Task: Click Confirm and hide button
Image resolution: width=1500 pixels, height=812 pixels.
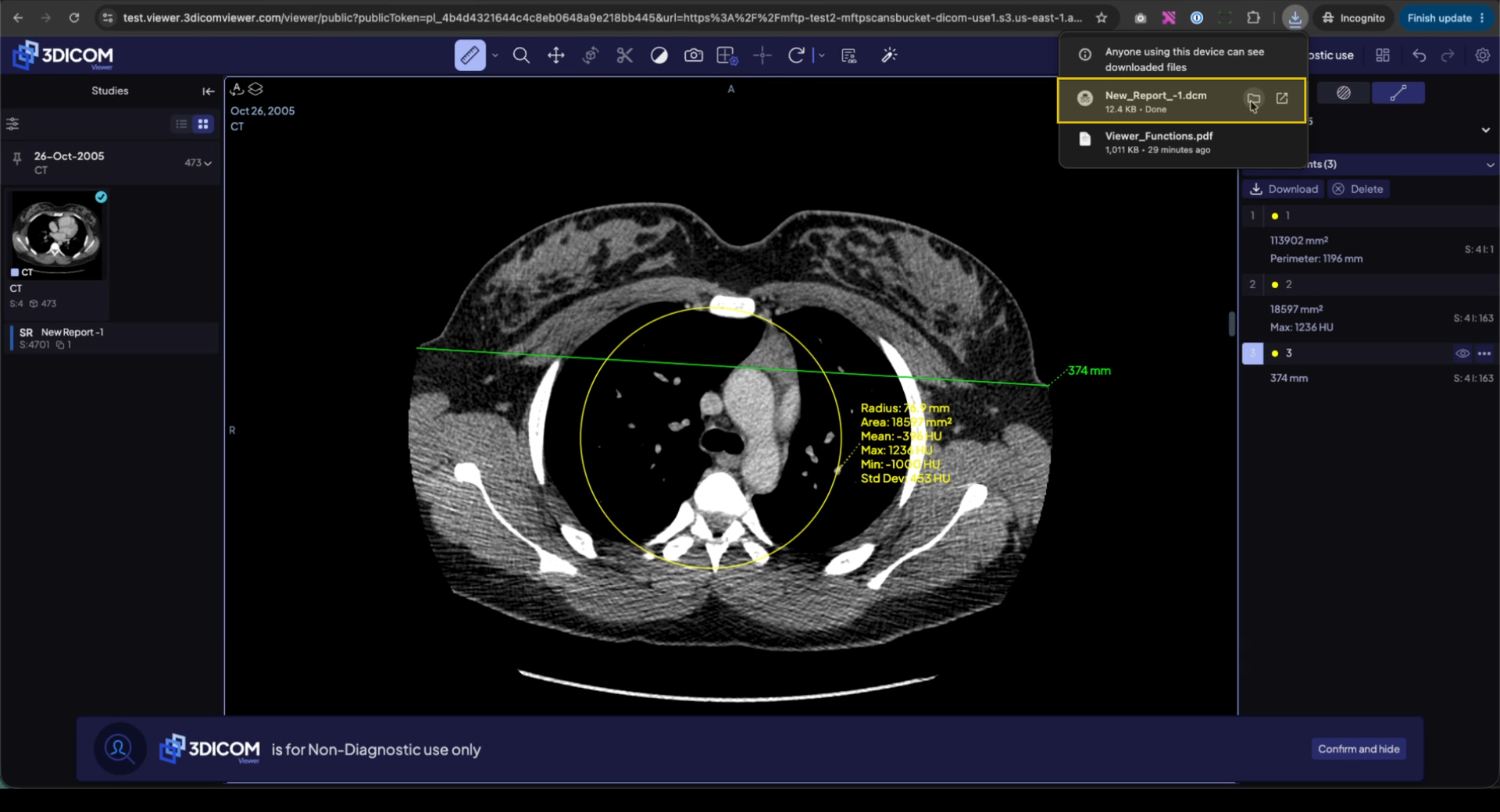Action: [x=1359, y=749]
